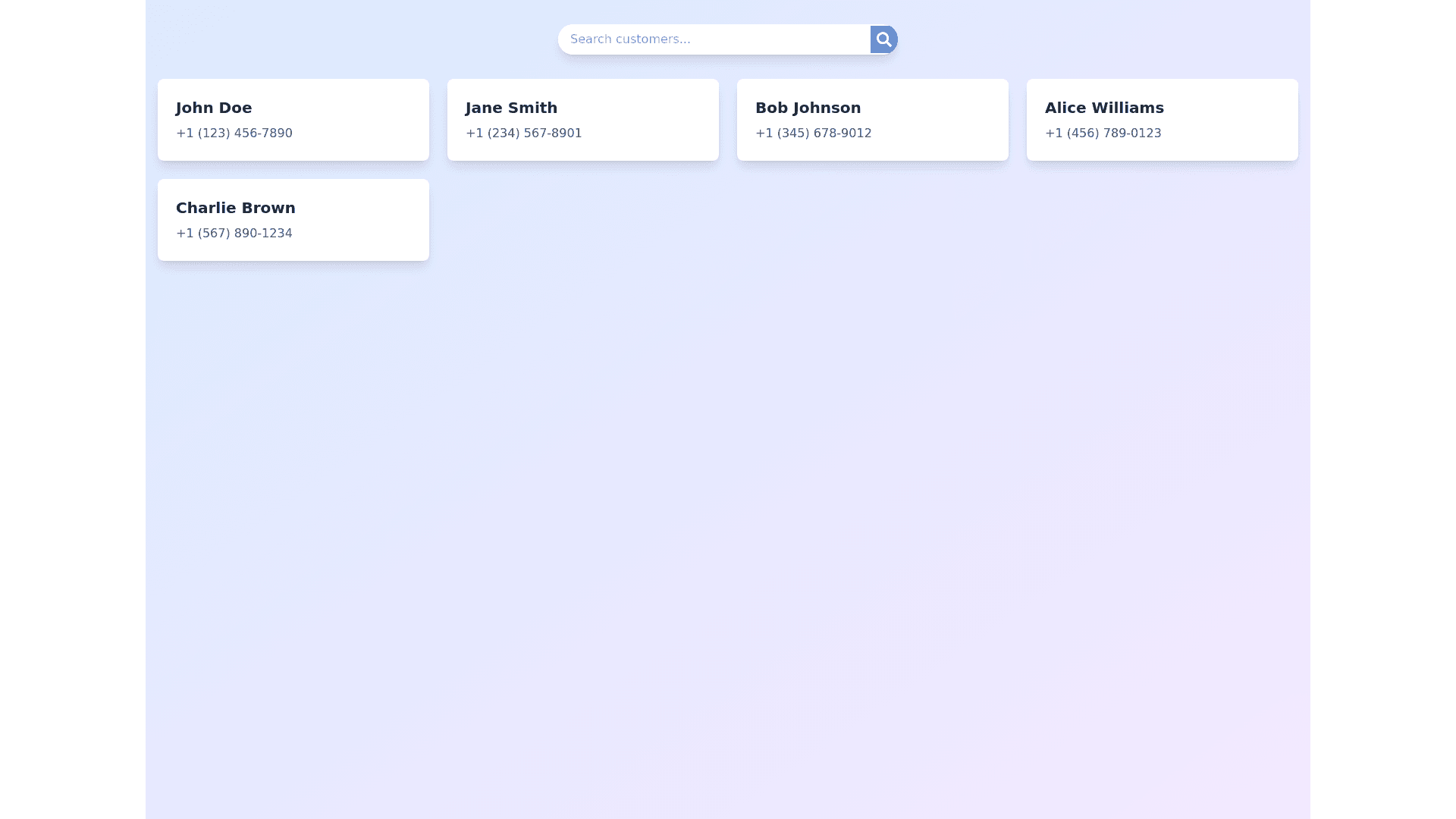
Task: Click the Charlie Brown name heading
Action: pyautogui.click(x=235, y=208)
